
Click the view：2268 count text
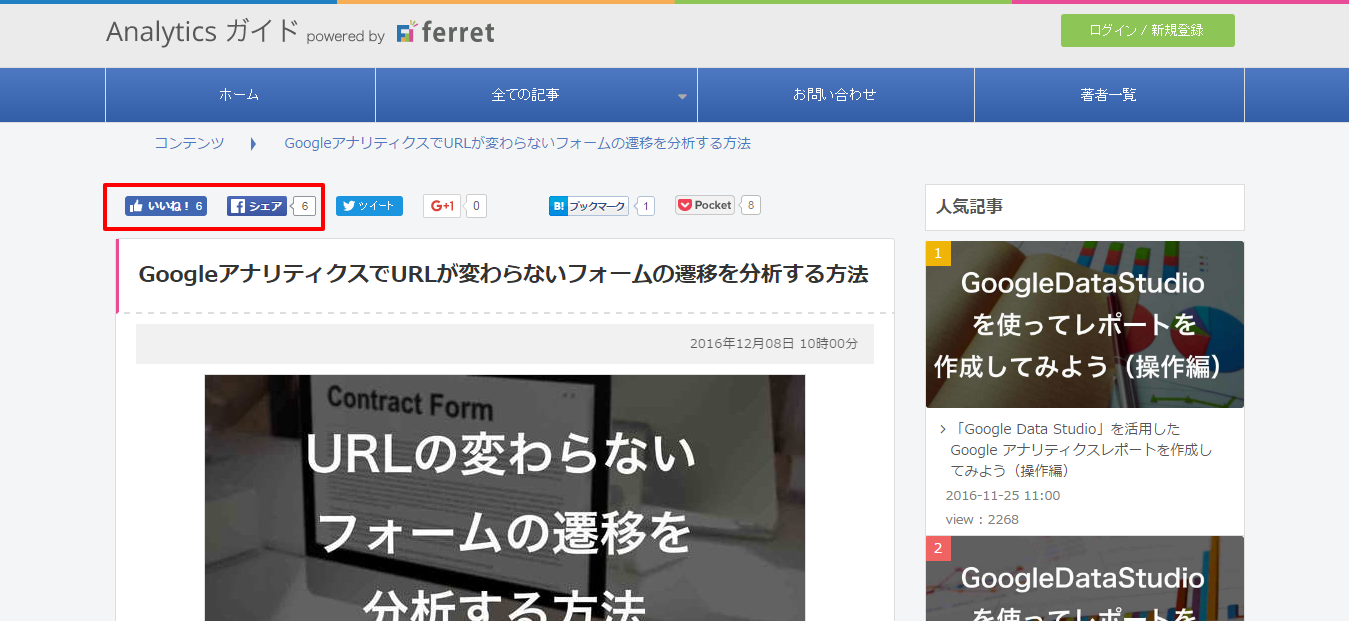[x=982, y=520]
